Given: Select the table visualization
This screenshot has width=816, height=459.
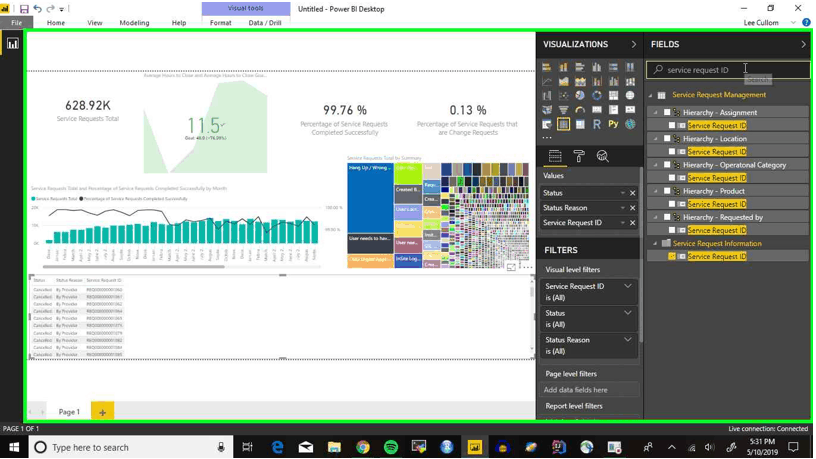Looking at the screenshot, I should pos(563,124).
